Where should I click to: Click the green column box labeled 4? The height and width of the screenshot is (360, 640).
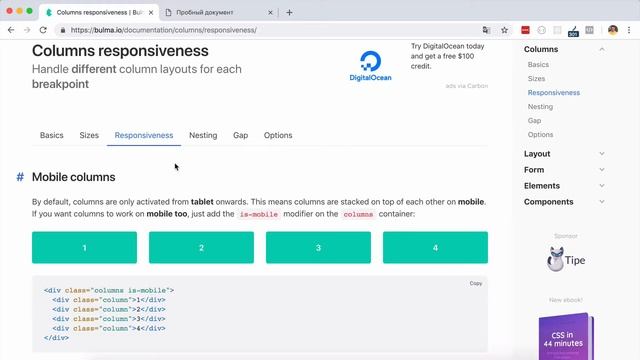click(435, 247)
